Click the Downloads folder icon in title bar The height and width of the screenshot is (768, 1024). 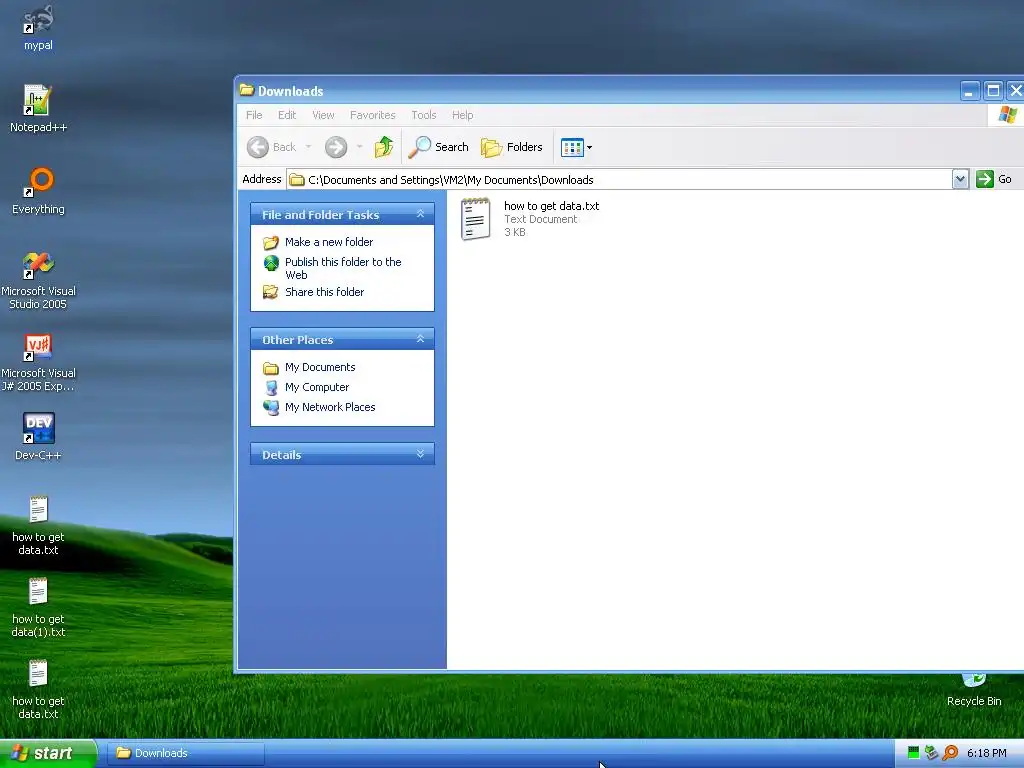[x=246, y=90]
